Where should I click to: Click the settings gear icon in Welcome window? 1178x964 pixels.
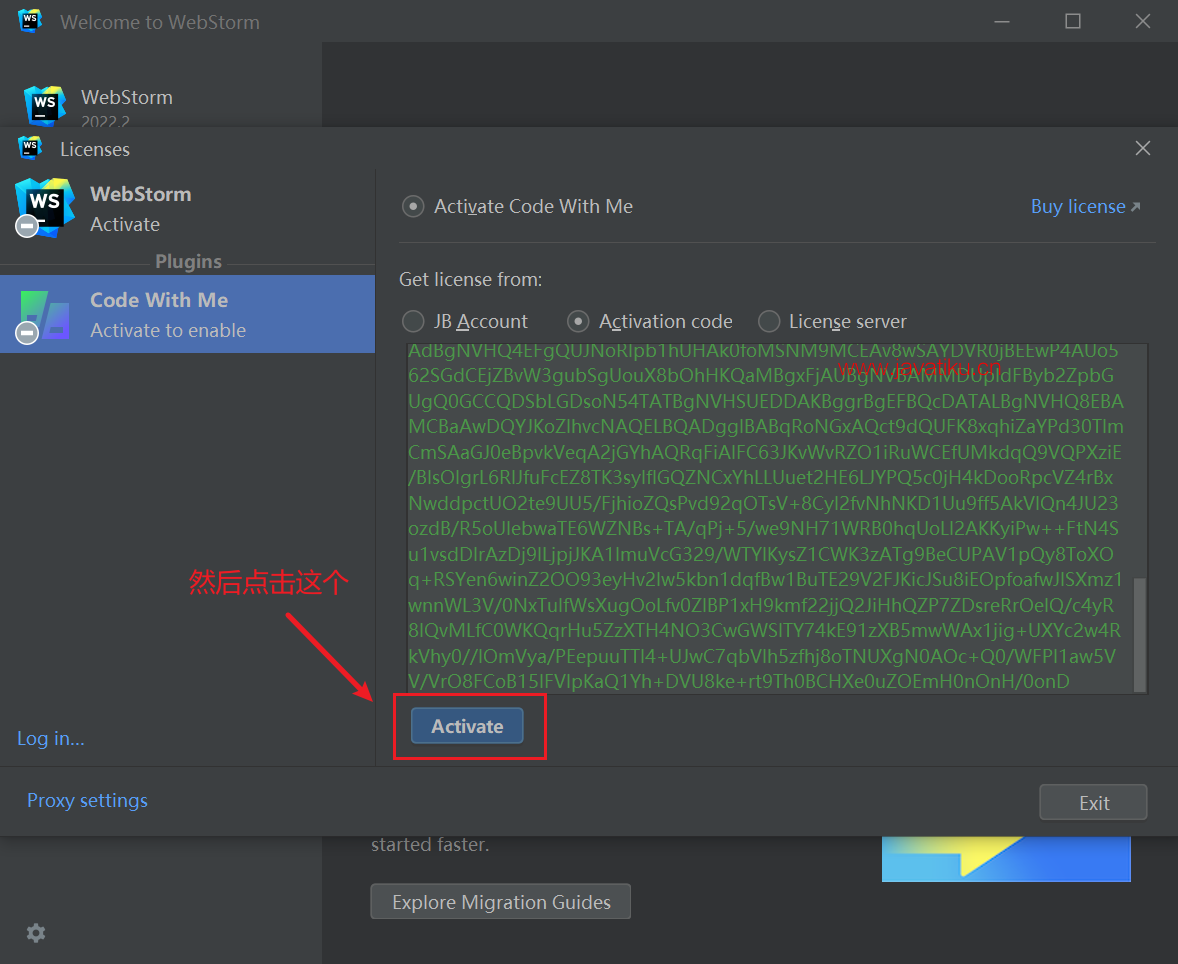36,933
